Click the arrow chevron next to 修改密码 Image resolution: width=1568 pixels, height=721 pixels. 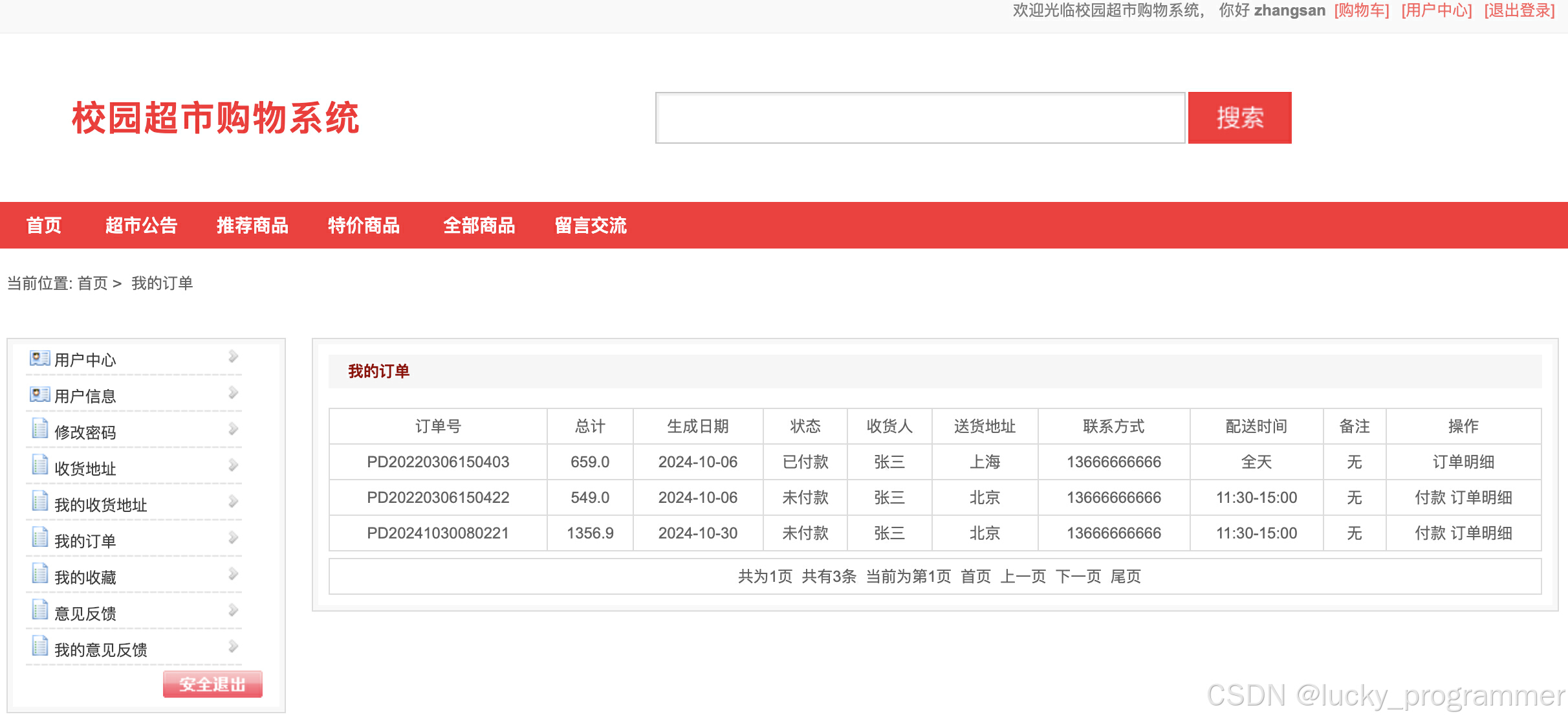coord(234,429)
